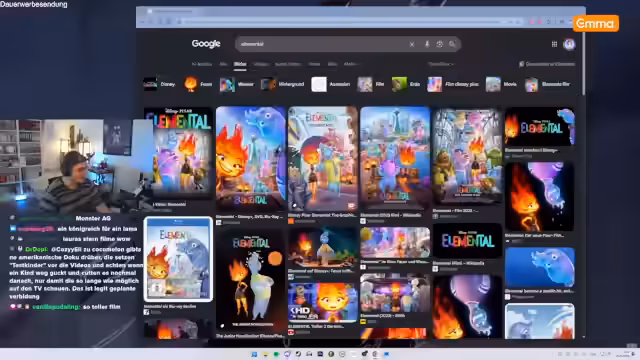Screen dimensions: 640x360
Task: Switch to the Videos search tab
Action: point(261,64)
